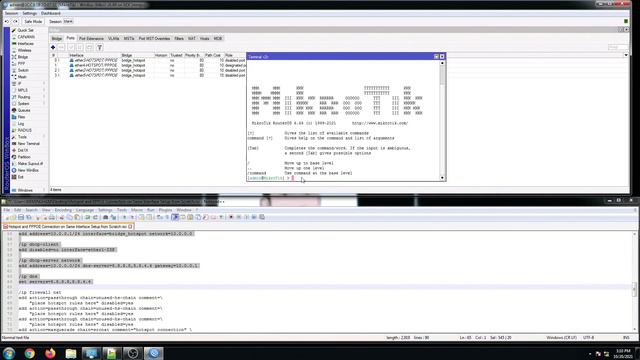The height and width of the screenshot is (360, 640).
Task: Open column dropdown arrow at table right edge
Action: coord(626,55)
